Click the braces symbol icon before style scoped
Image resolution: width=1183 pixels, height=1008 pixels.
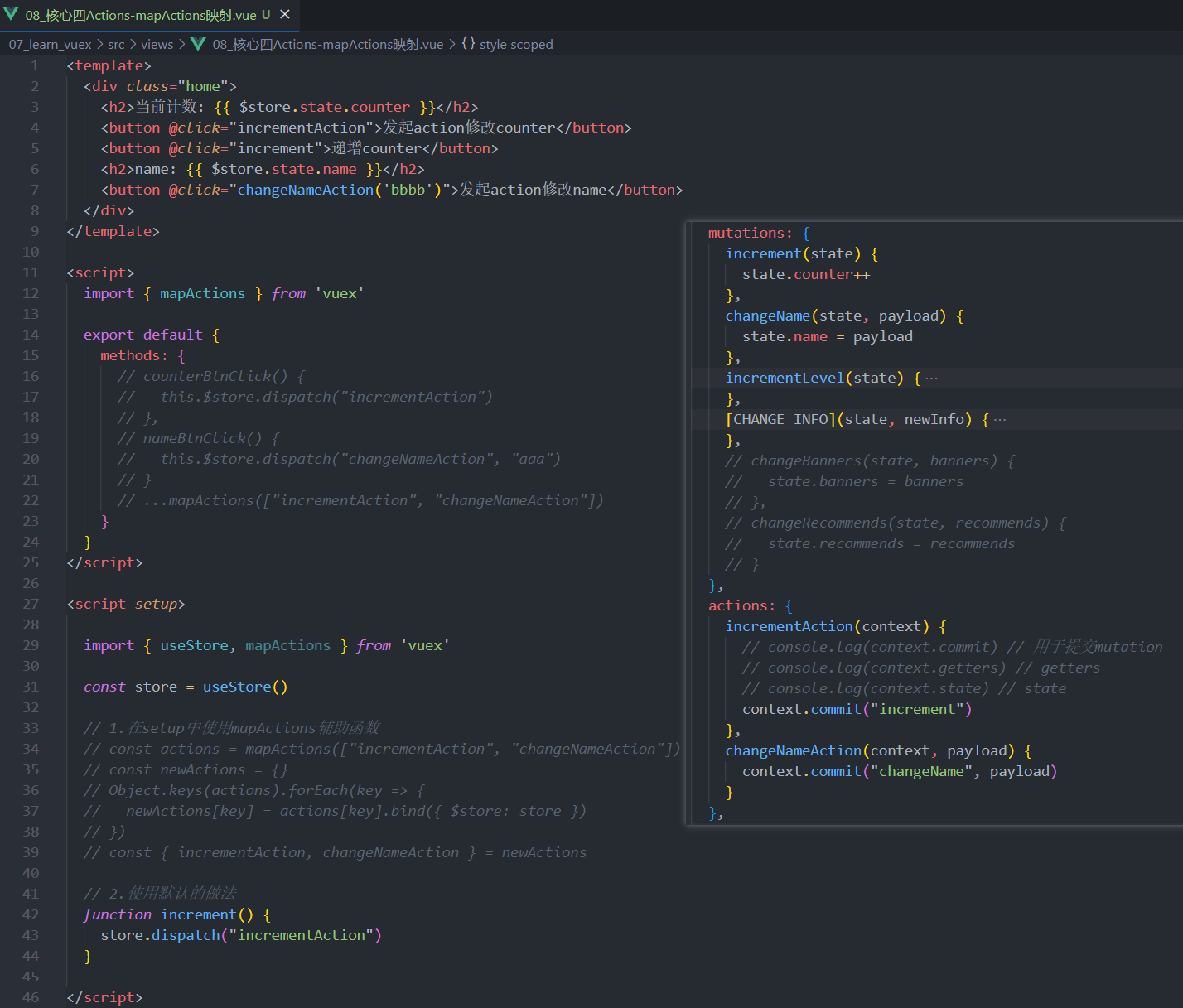pyautogui.click(x=468, y=44)
